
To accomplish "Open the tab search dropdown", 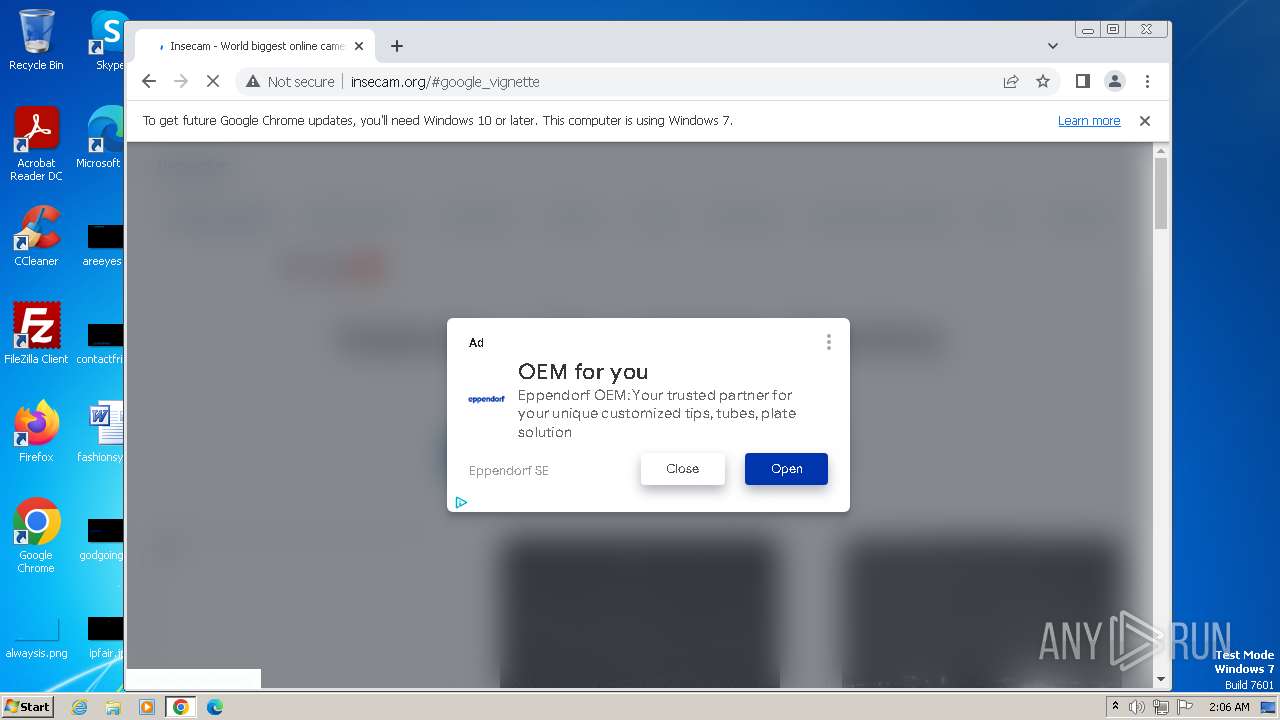I will click(1053, 46).
